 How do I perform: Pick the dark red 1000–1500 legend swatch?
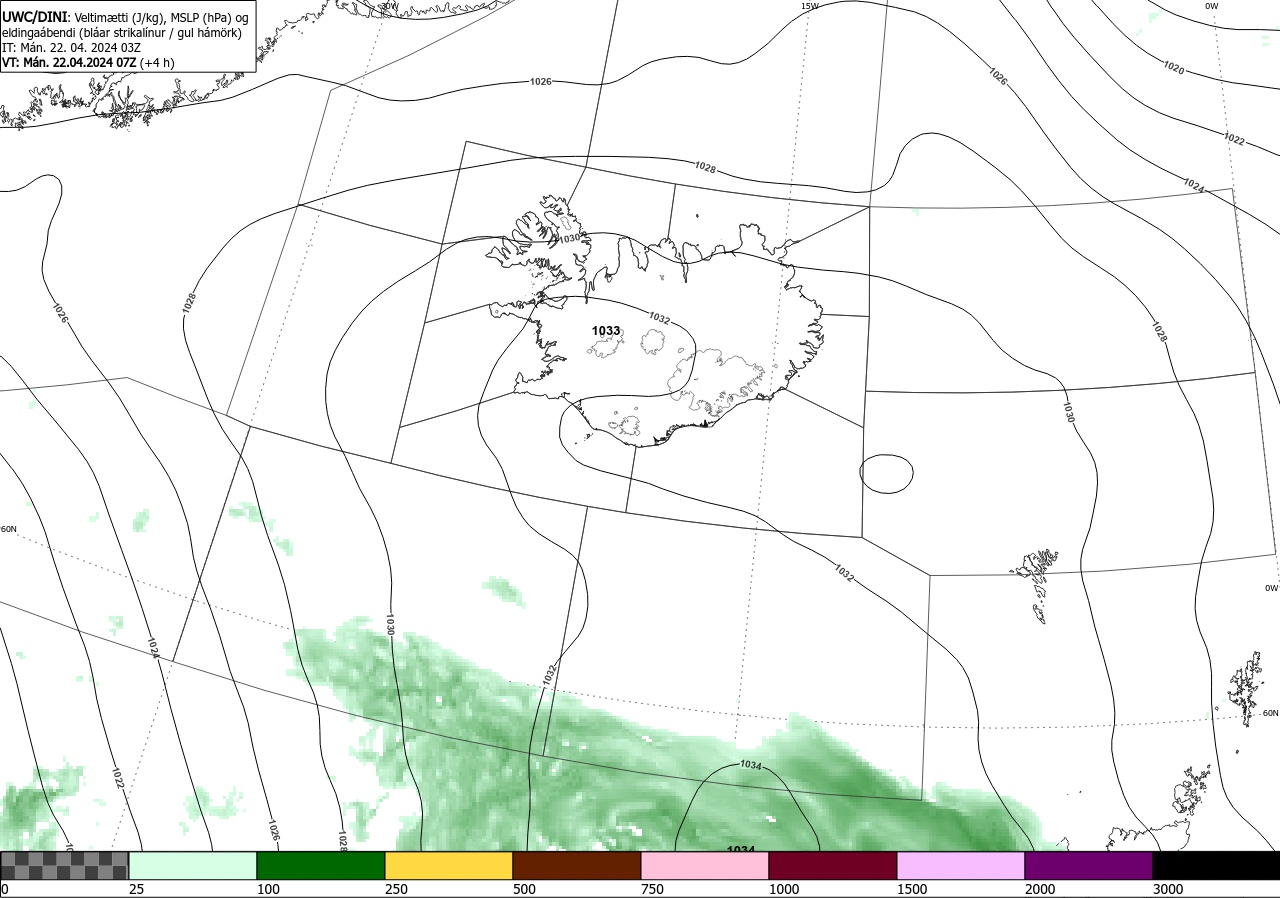tap(832, 866)
